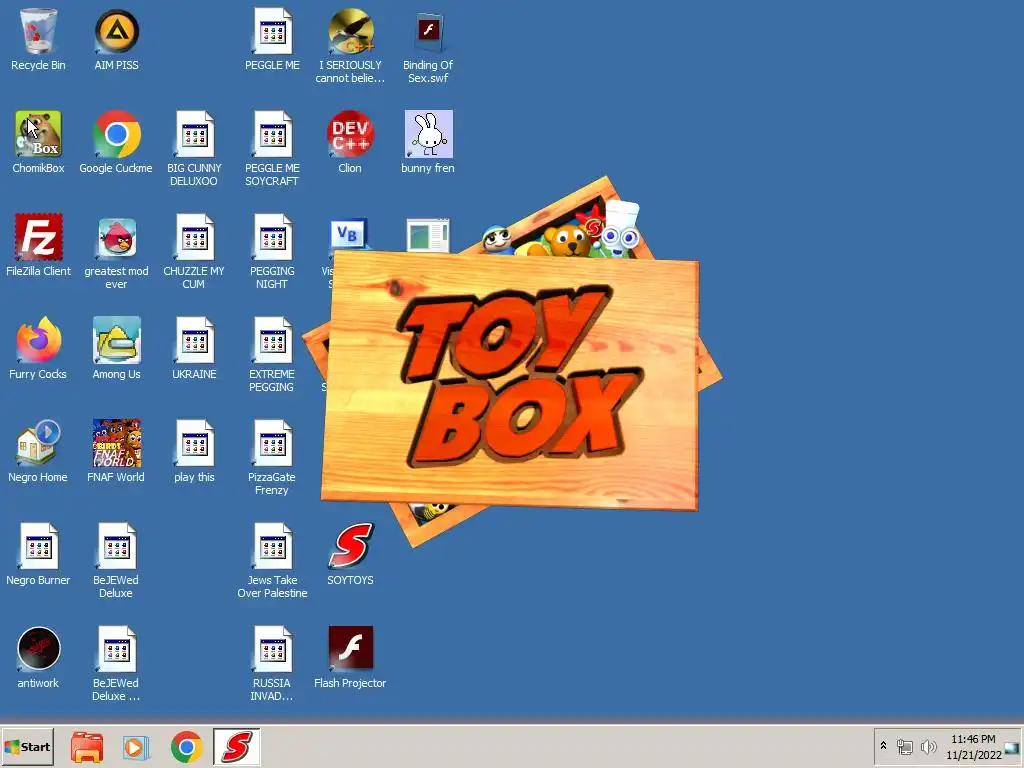
Task: Open the volume speaker tray icon
Action: [928, 746]
